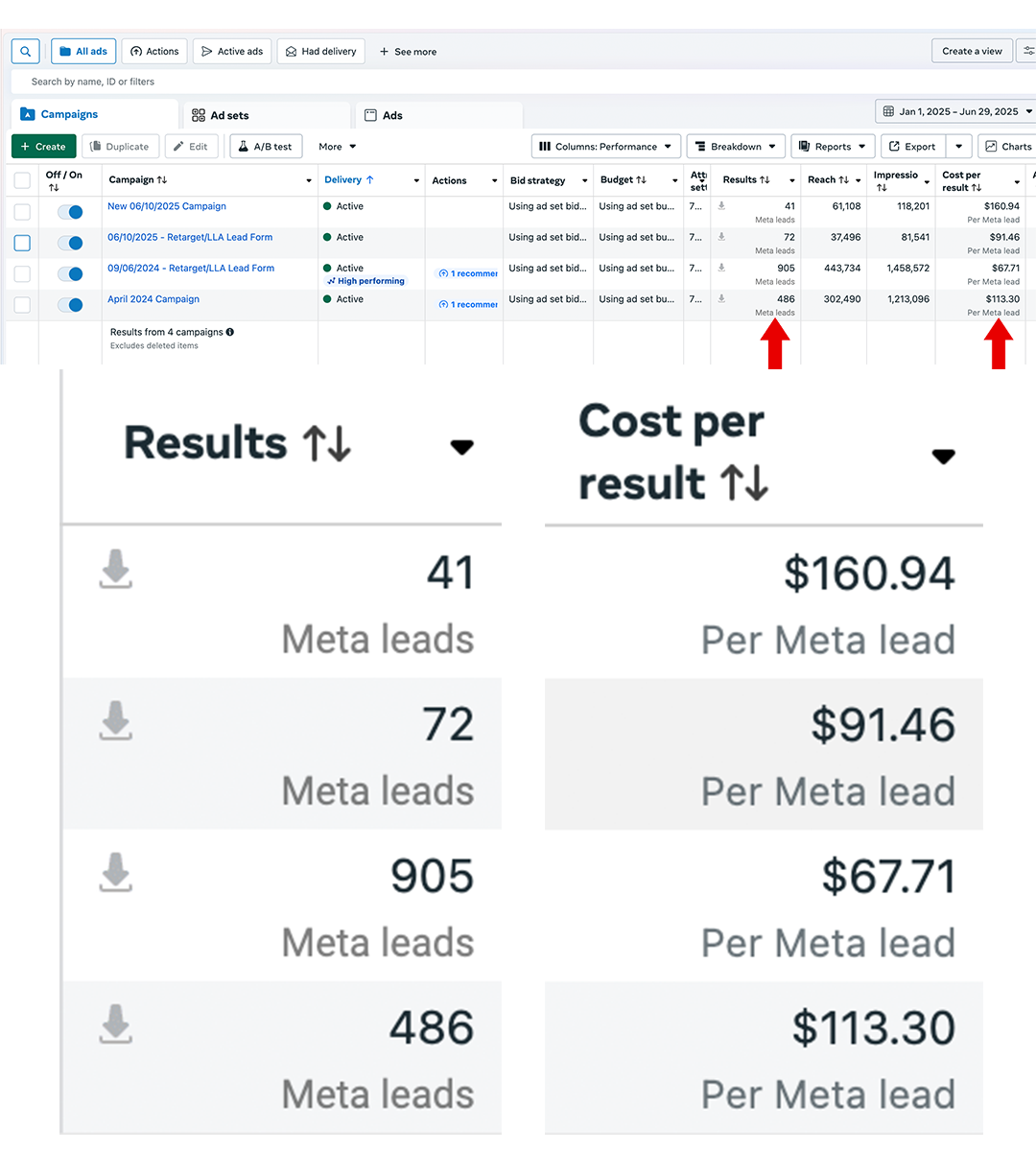Click the enlarged download icon beside 905
Image resolution: width=1036 pixels, height=1151 pixels.
coord(116,872)
